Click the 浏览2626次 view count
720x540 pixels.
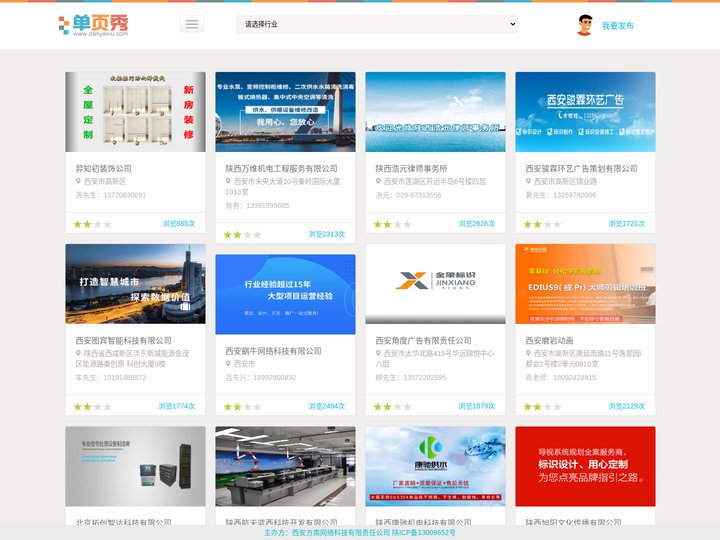coord(477,224)
